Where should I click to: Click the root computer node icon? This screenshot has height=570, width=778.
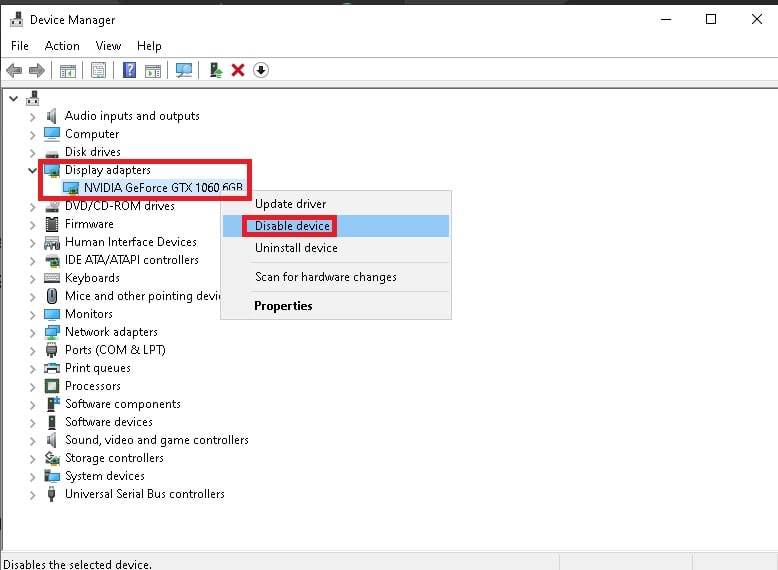[33, 98]
